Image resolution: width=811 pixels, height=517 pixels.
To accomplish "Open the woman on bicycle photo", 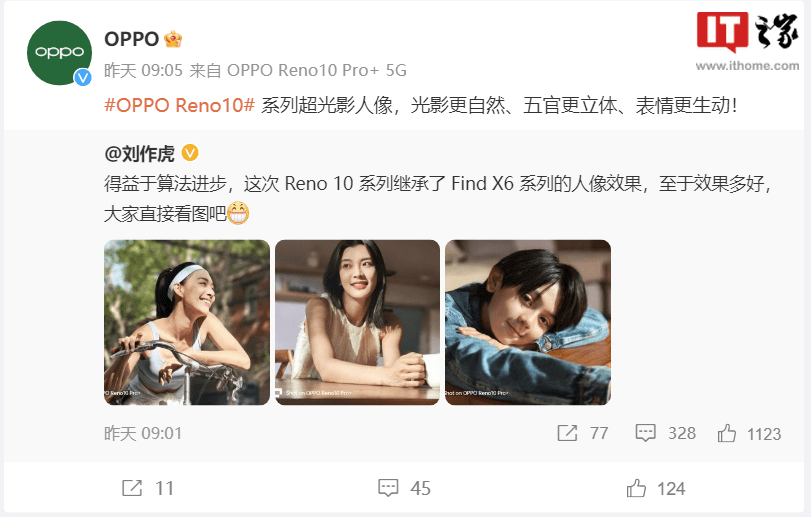I will coord(187,322).
